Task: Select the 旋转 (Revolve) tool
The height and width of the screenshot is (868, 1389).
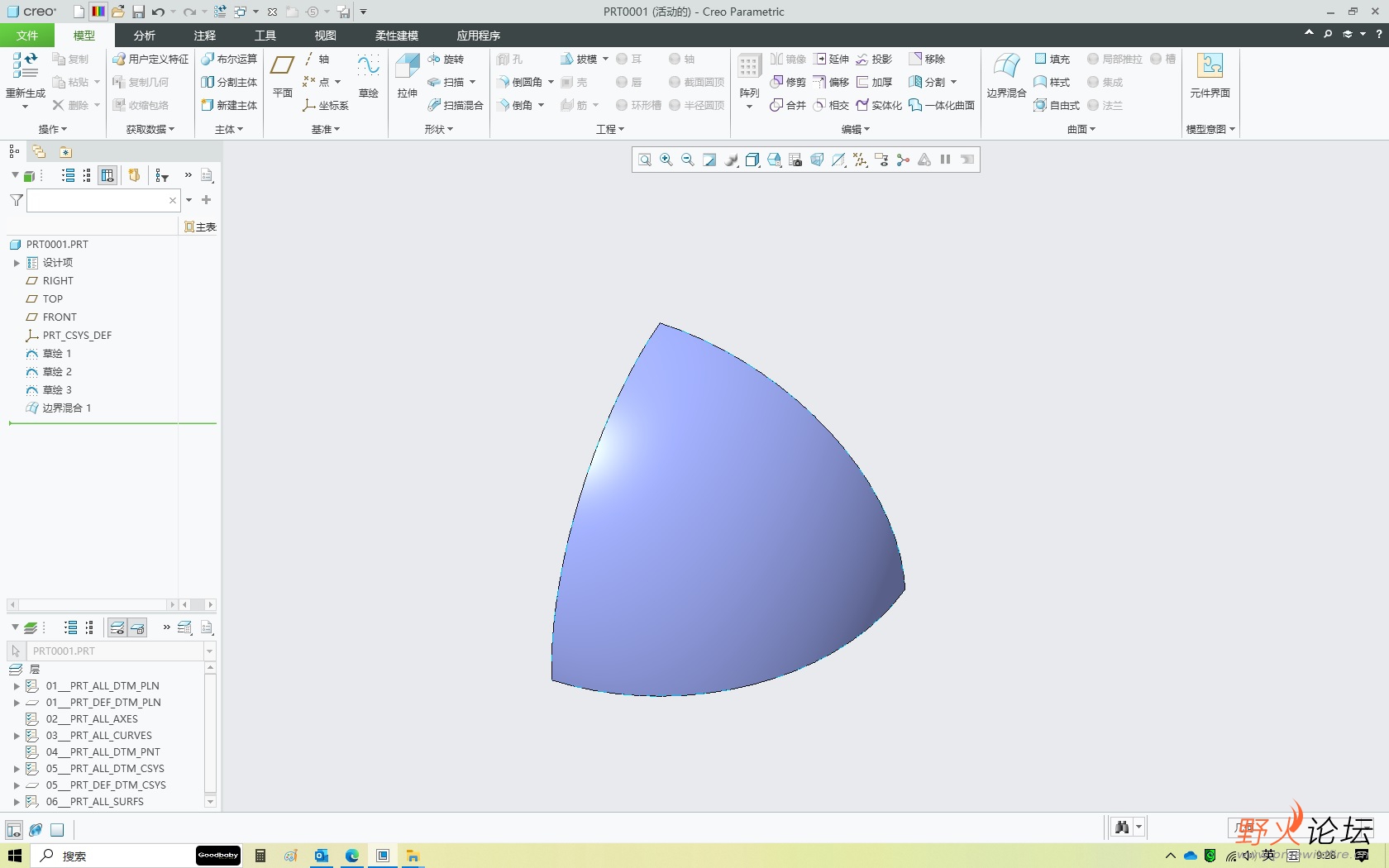Action: pos(446,60)
